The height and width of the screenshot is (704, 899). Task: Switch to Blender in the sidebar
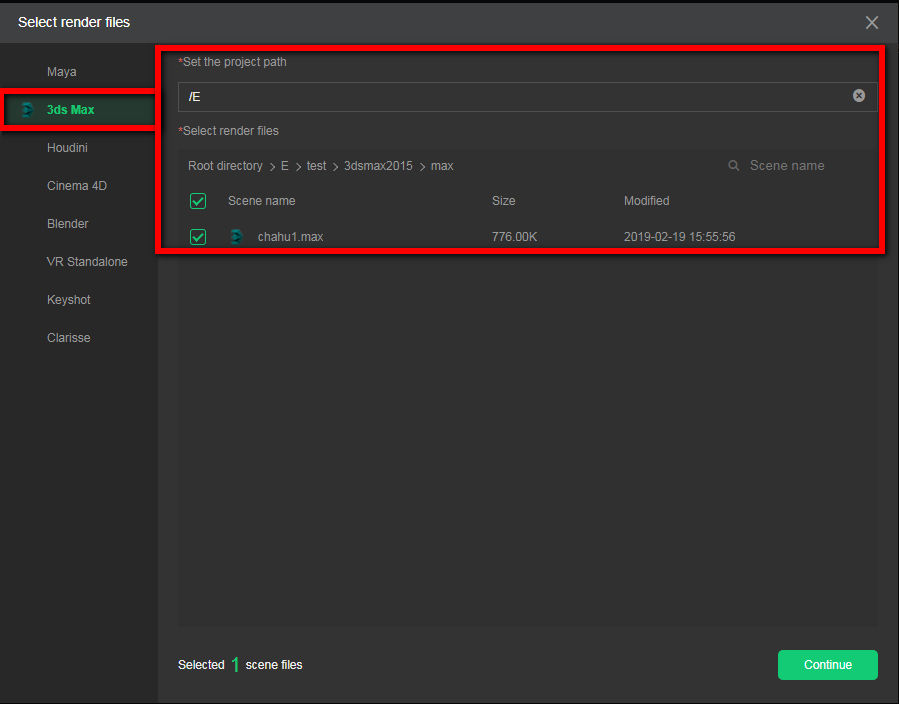click(68, 224)
